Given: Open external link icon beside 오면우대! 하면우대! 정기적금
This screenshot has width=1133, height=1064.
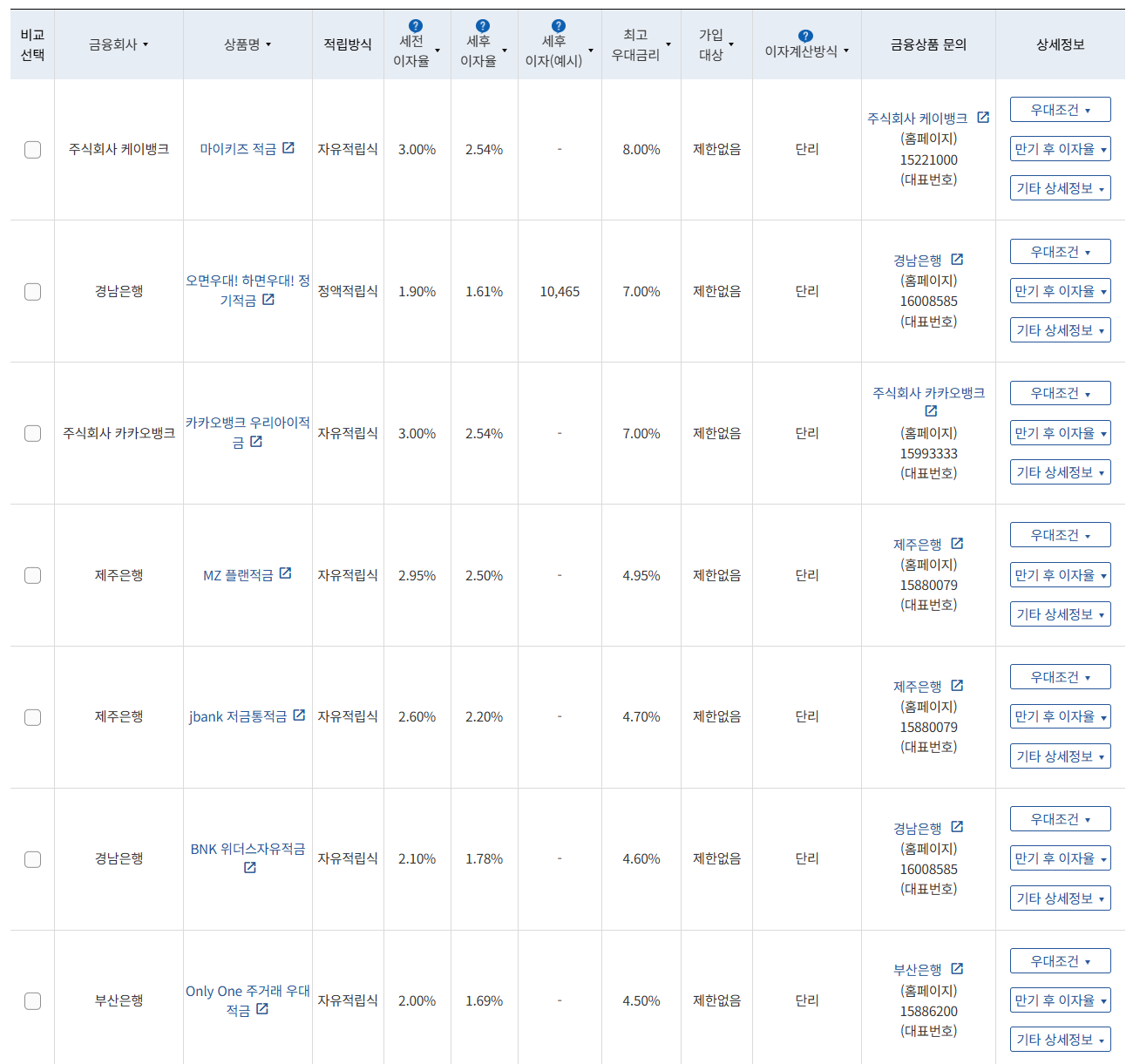Looking at the screenshot, I should click(268, 299).
